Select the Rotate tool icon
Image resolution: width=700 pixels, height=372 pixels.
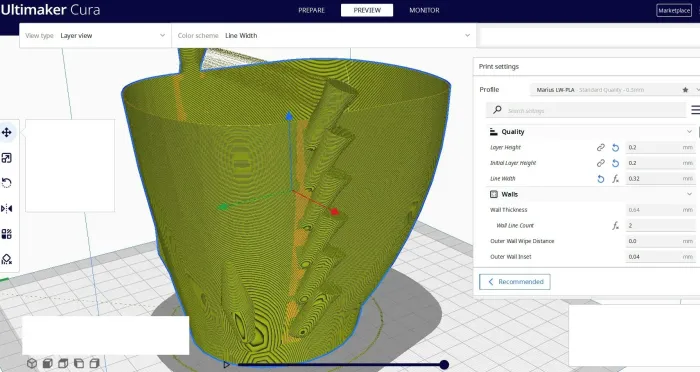point(7,183)
